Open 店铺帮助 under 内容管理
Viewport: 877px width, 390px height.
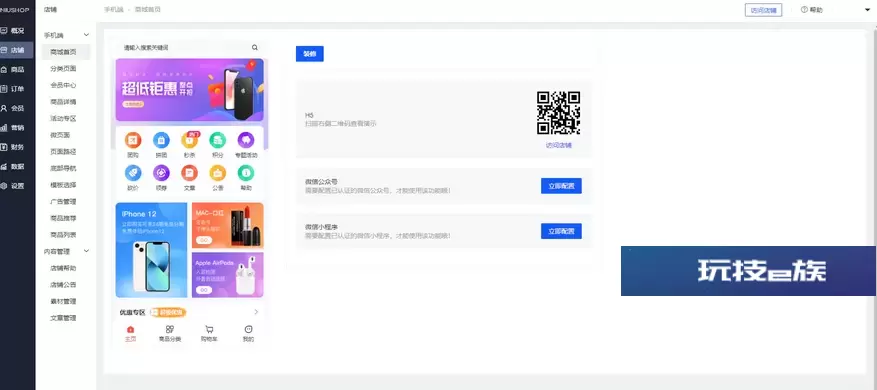coord(64,268)
